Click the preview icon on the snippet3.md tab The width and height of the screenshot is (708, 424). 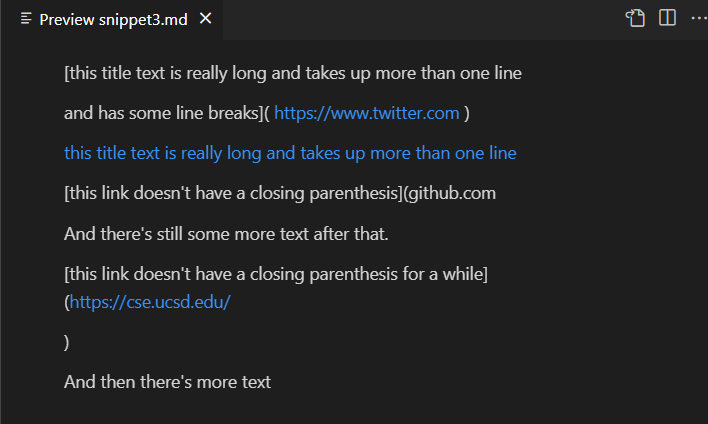tap(26, 19)
